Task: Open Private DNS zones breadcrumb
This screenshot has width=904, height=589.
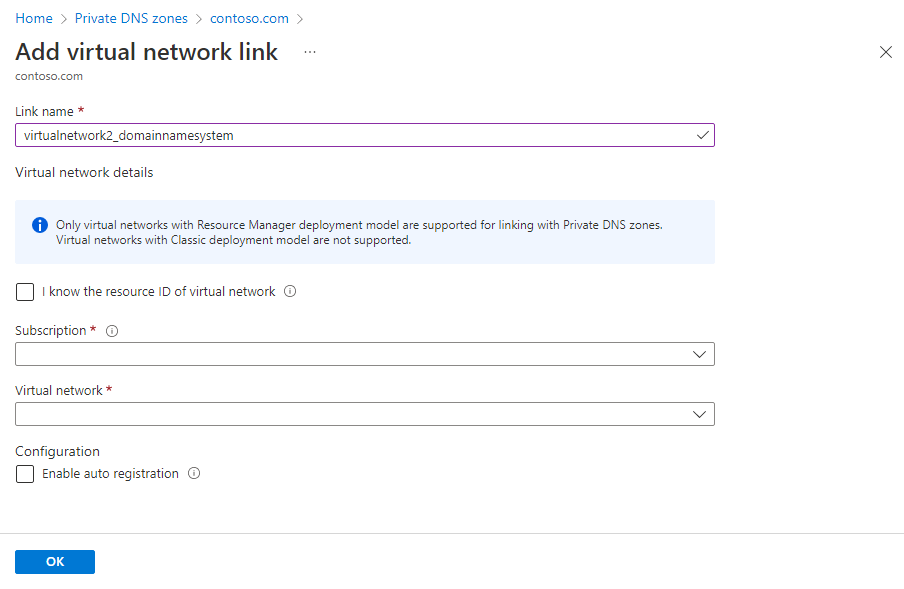Action: tap(131, 18)
